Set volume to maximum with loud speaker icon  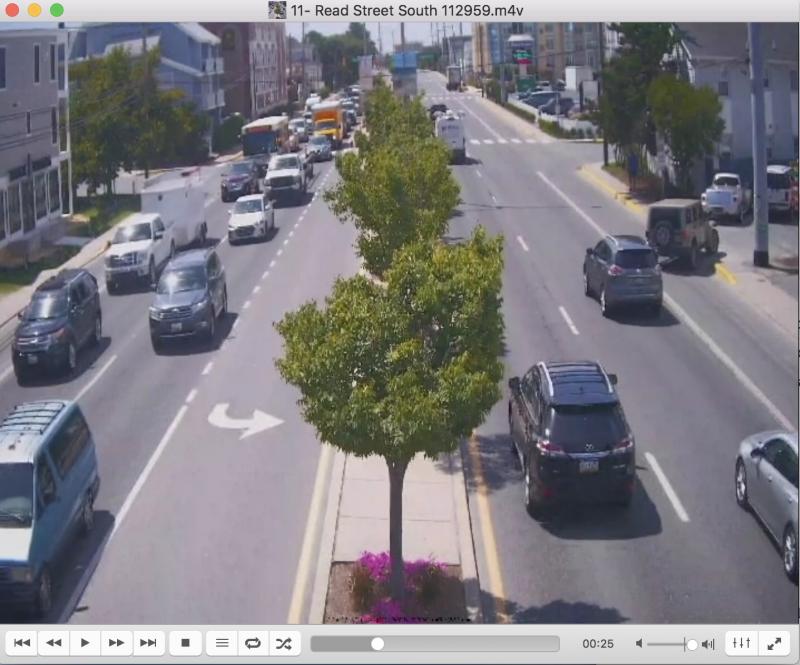(x=708, y=644)
